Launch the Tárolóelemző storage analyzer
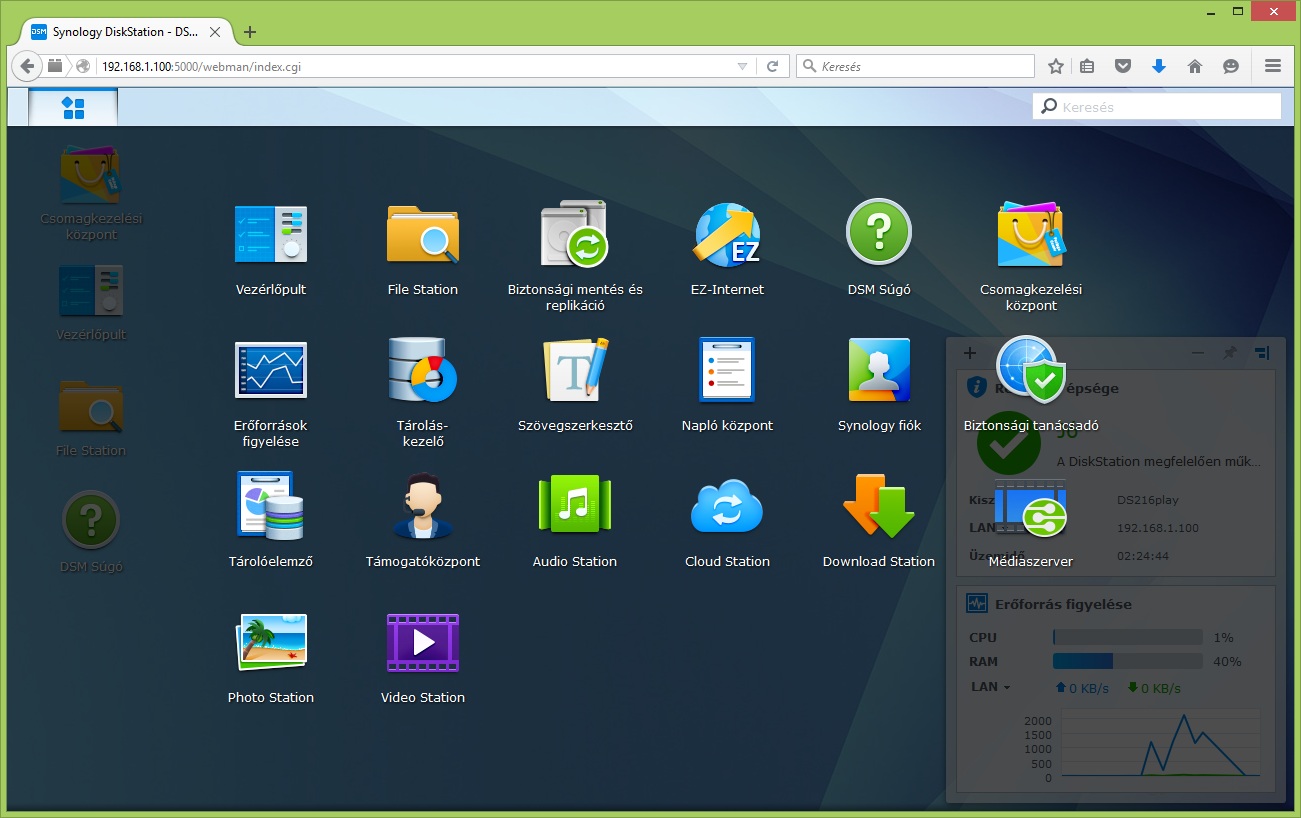The image size is (1301, 818). [x=270, y=506]
